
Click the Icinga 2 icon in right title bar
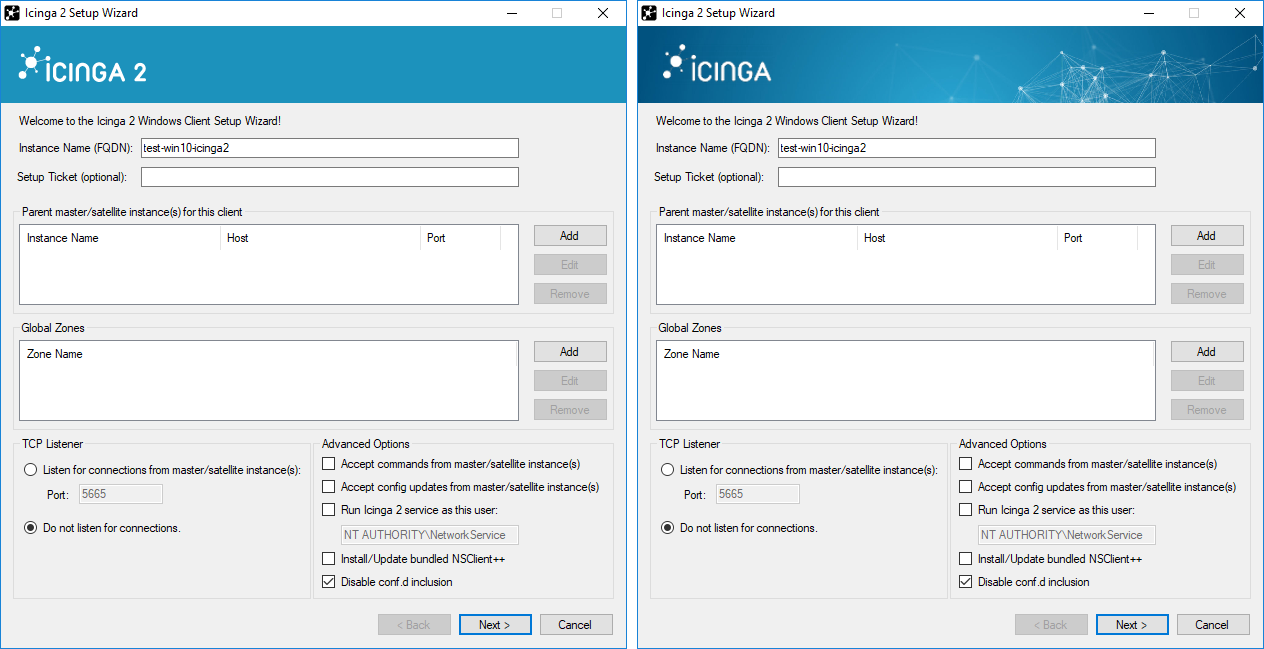pos(650,13)
